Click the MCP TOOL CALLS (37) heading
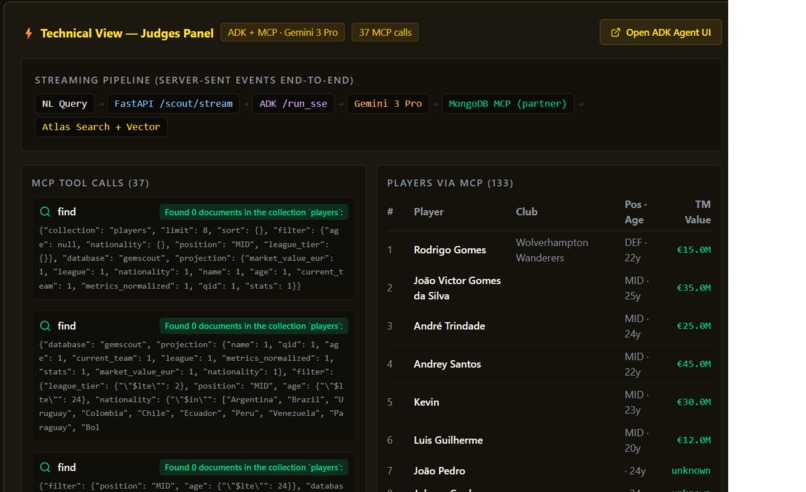806x492 pixels. (x=90, y=183)
